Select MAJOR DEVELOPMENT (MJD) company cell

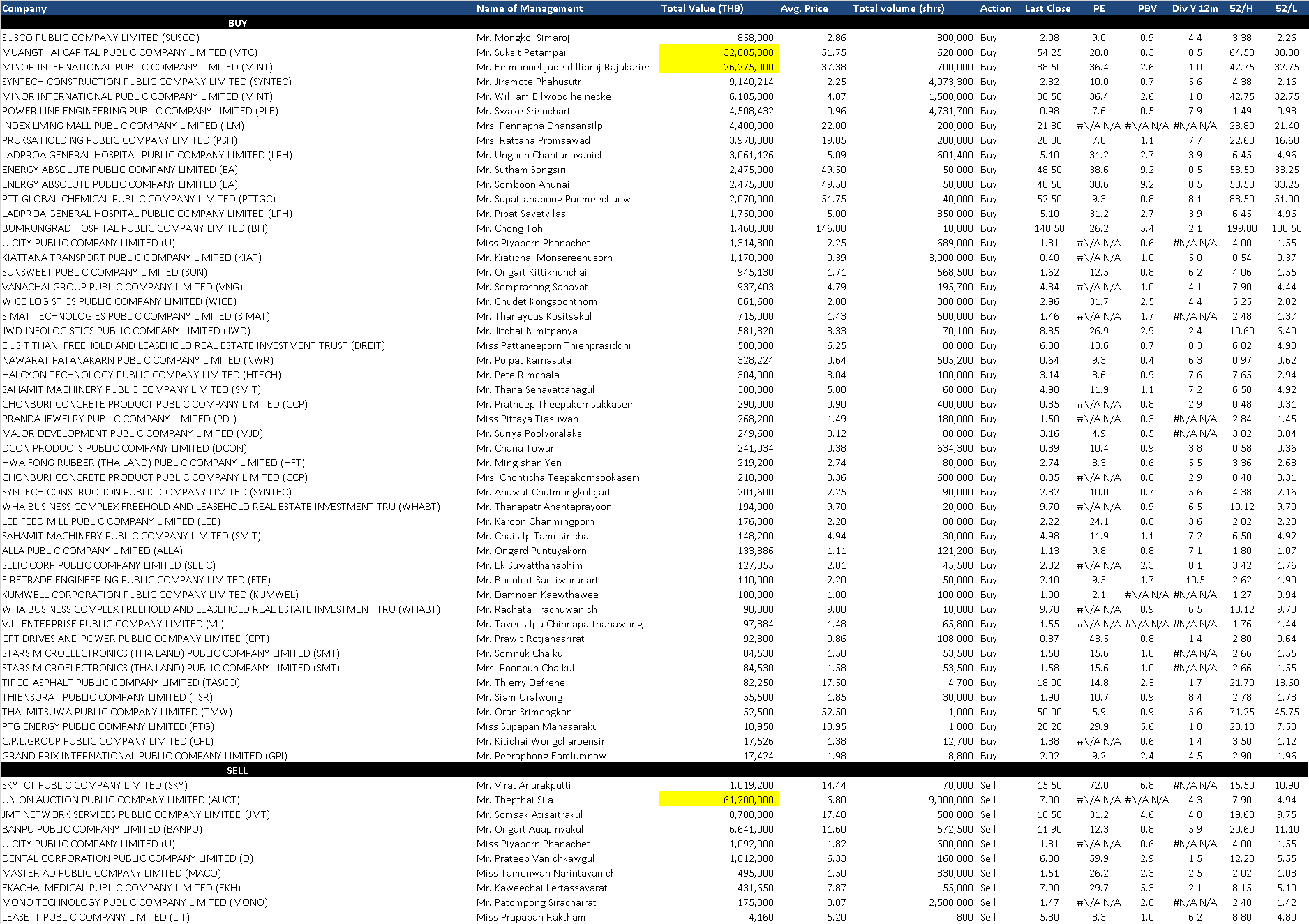click(x=133, y=433)
